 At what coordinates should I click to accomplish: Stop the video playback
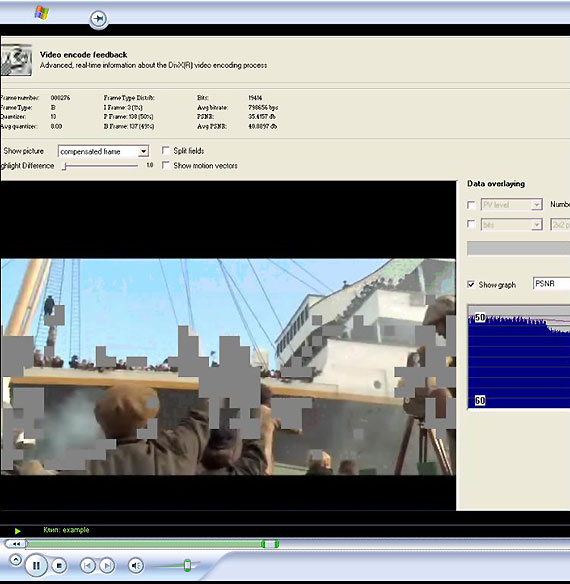pos(59,565)
